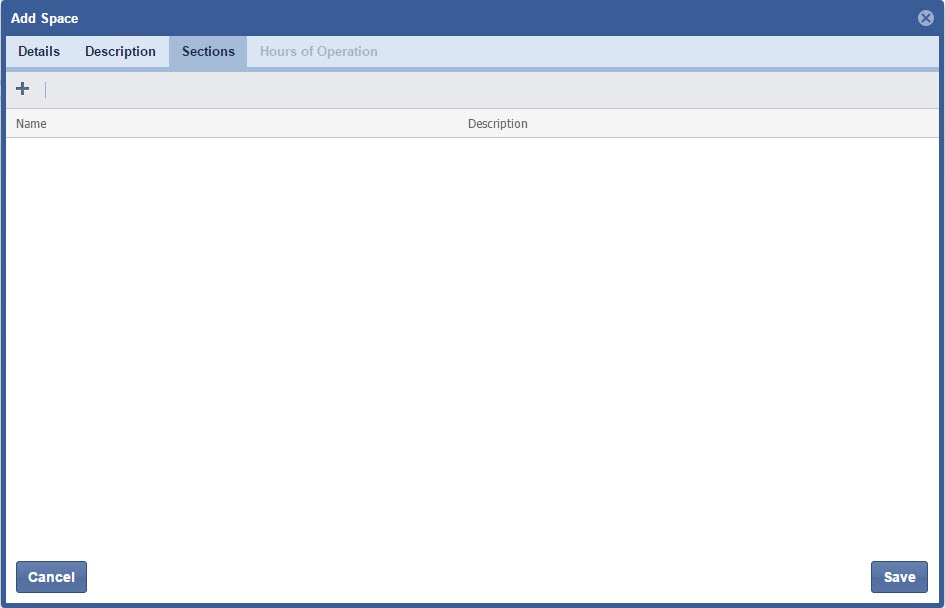This screenshot has height=608, width=945.
Task: Sort by the Name column header
Action: pos(32,124)
